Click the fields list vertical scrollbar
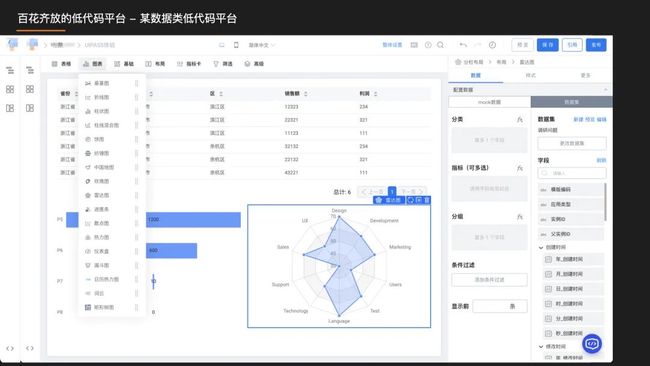Image resolution: width=650 pixels, height=366 pixels. (x=605, y=202)
